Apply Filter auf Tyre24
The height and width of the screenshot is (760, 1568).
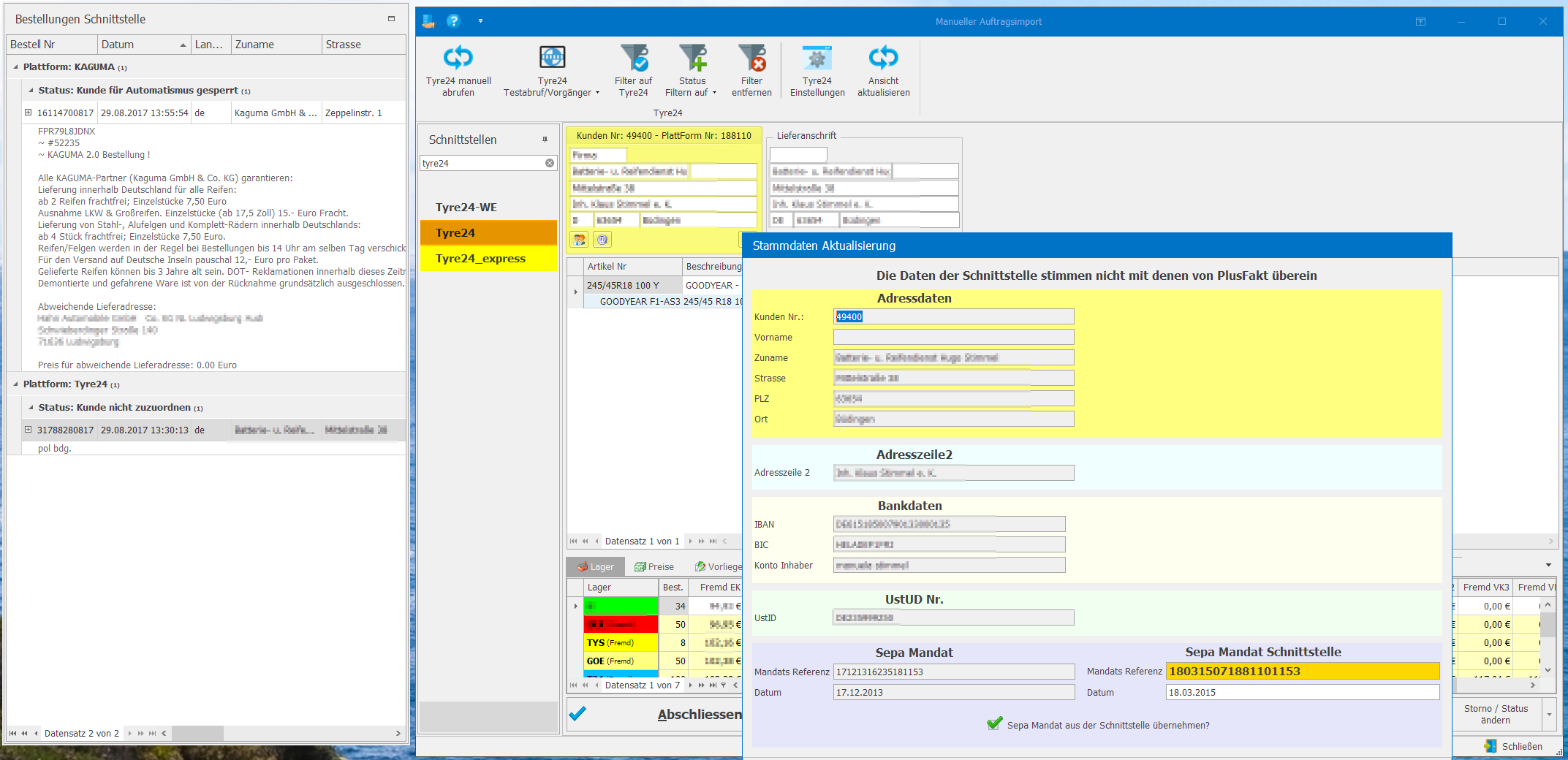coord(633,70)
